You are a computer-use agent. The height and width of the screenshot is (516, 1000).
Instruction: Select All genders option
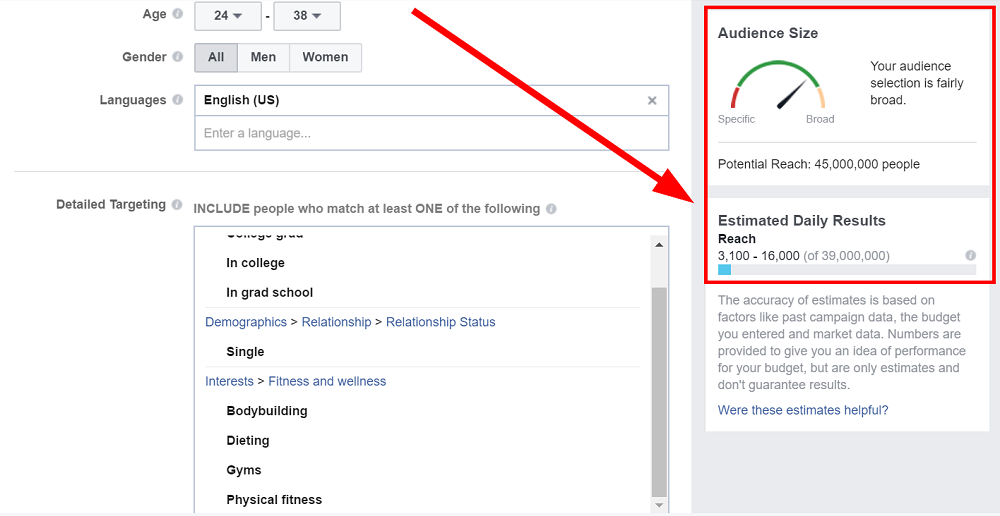pos(216,58)
